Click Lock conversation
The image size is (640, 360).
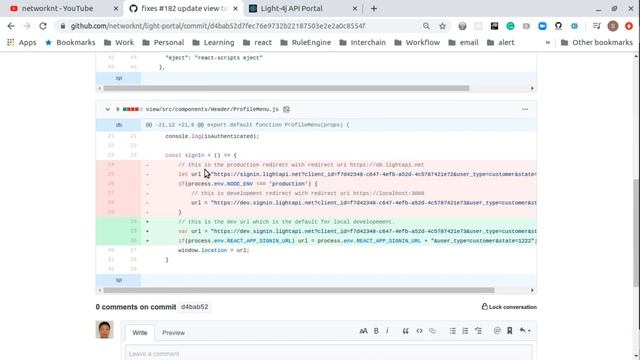[509, 307]
